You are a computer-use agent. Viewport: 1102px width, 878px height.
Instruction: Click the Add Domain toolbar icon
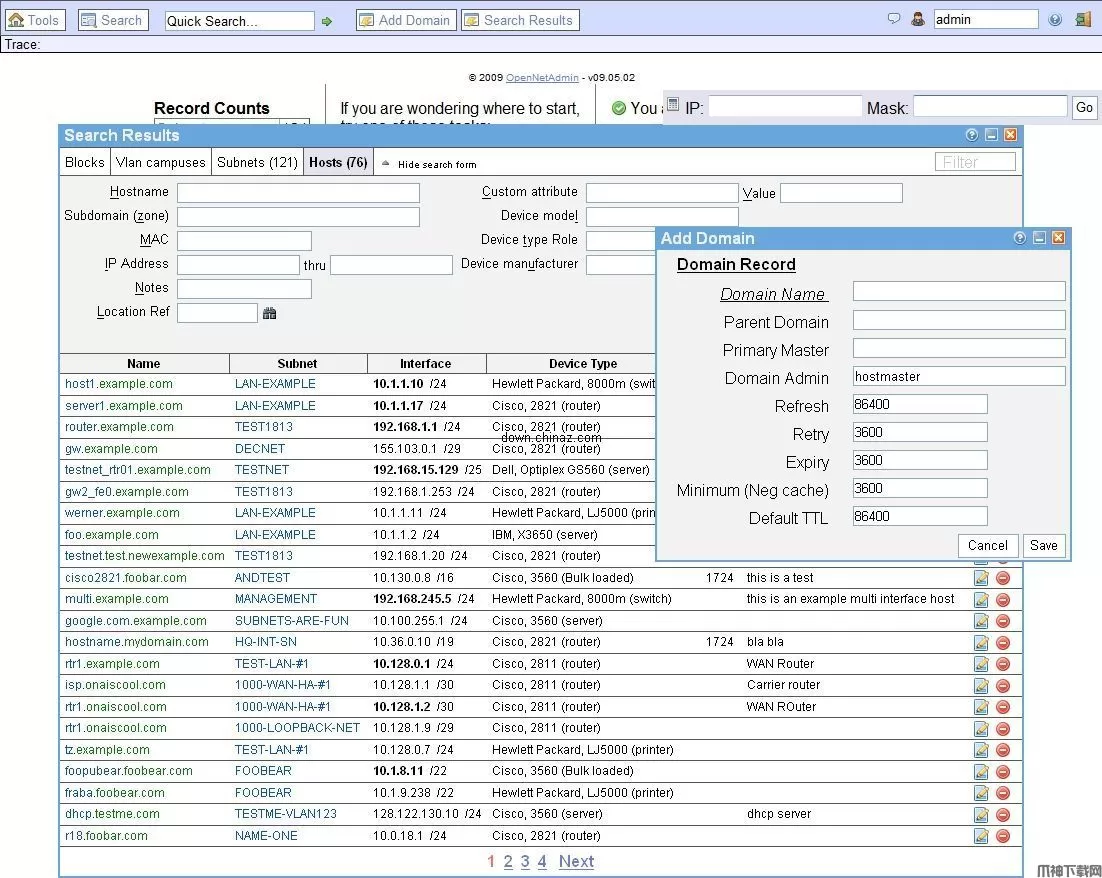[x=405, y=19]
